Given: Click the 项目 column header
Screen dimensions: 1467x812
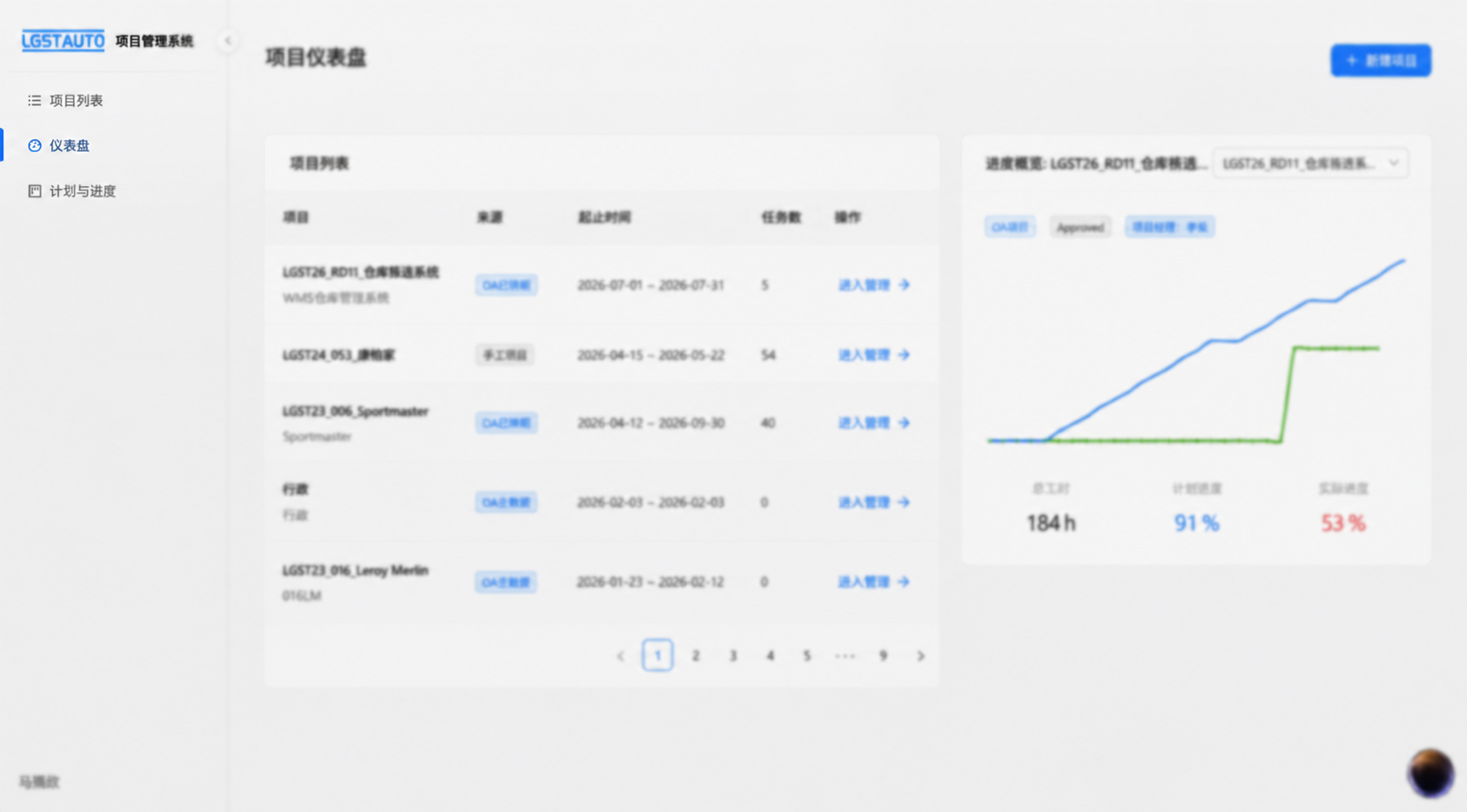Looking at the screenshot, I should pyautogui.click(x=296, y=217).
